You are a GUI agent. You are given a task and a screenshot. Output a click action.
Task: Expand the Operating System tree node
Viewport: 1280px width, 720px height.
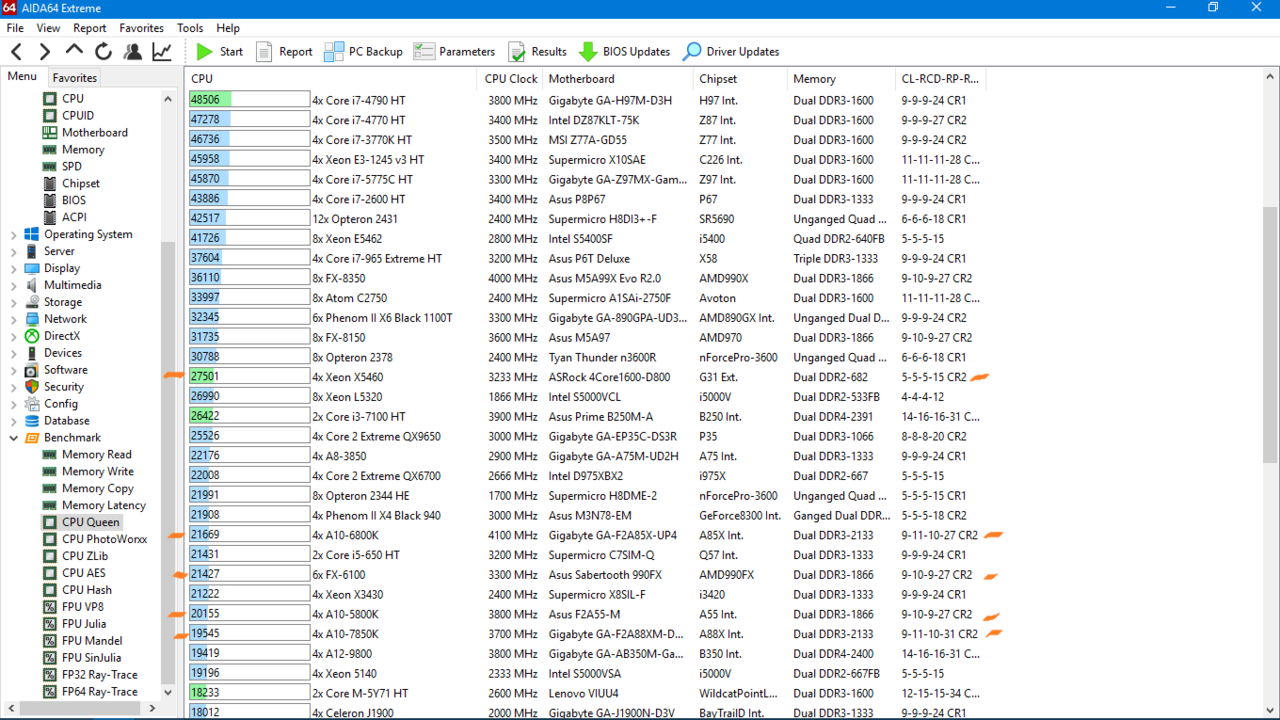(x=14, y=235)
